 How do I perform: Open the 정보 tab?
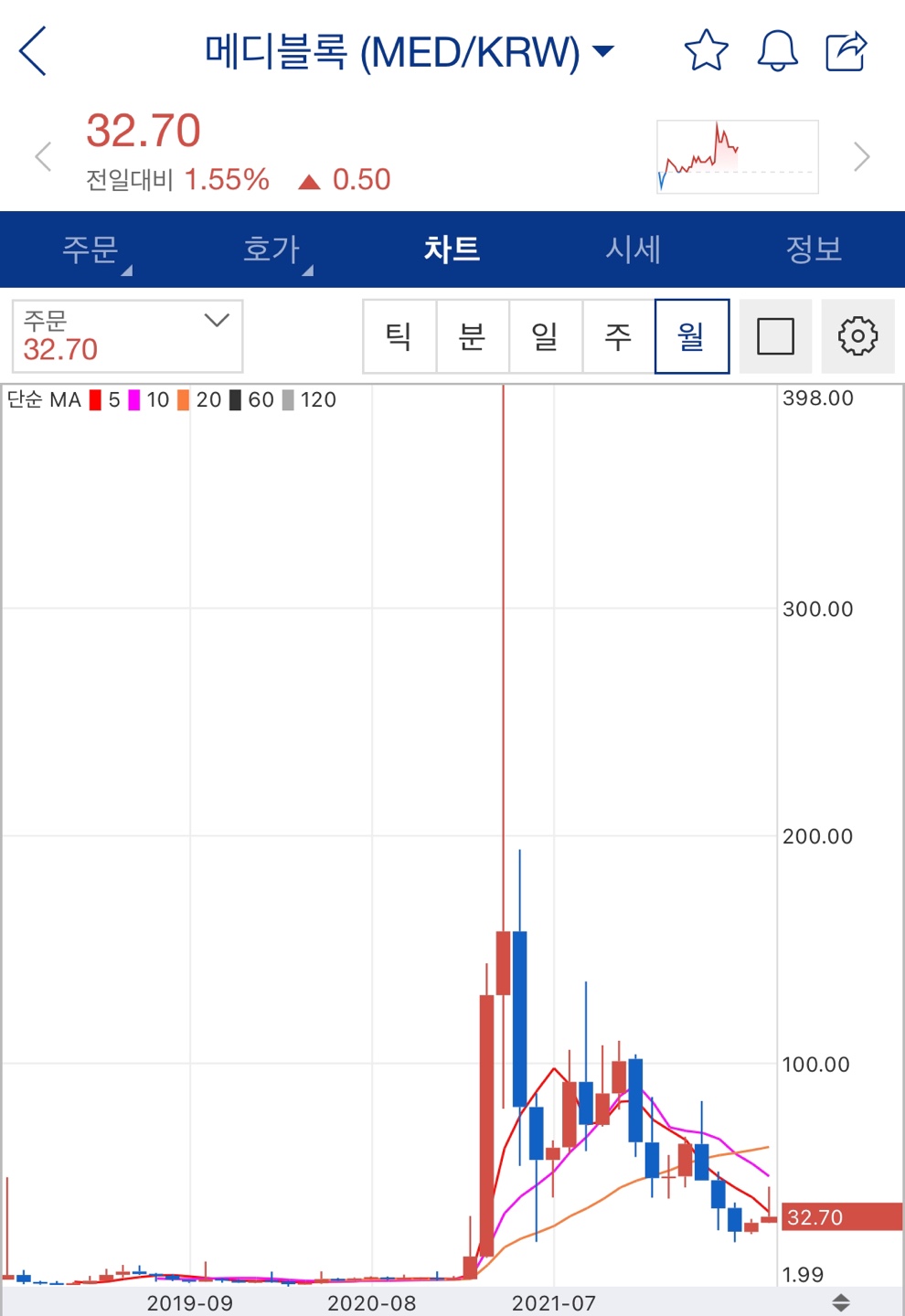814,249
